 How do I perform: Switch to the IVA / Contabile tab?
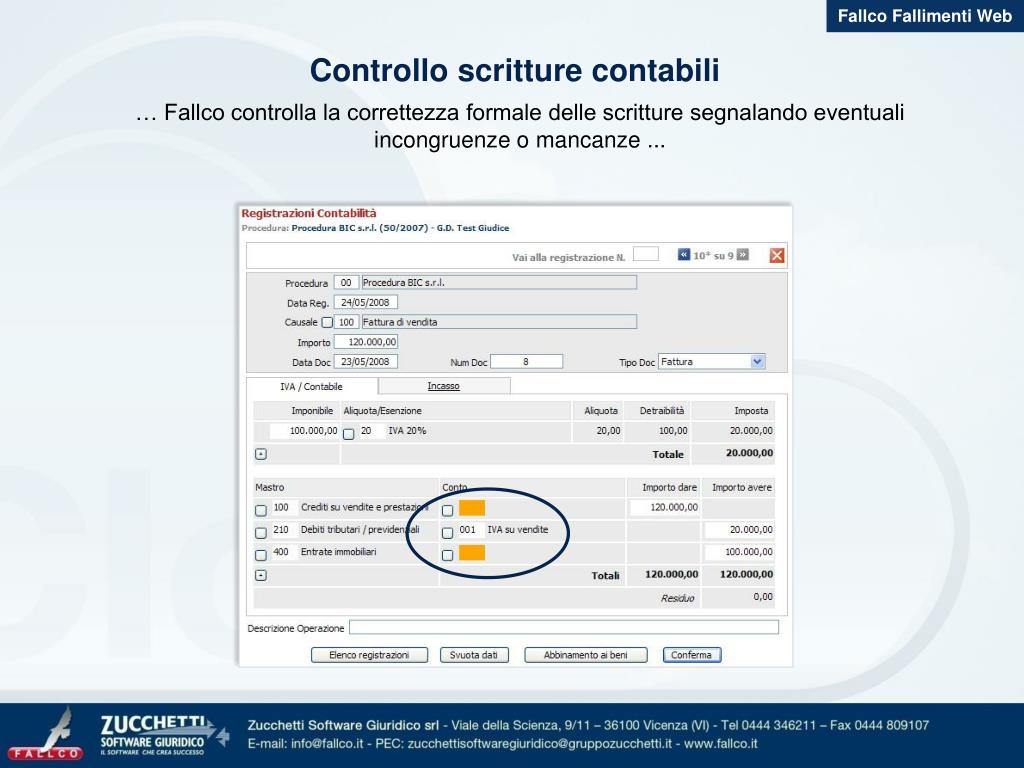[x=312, y=387]
